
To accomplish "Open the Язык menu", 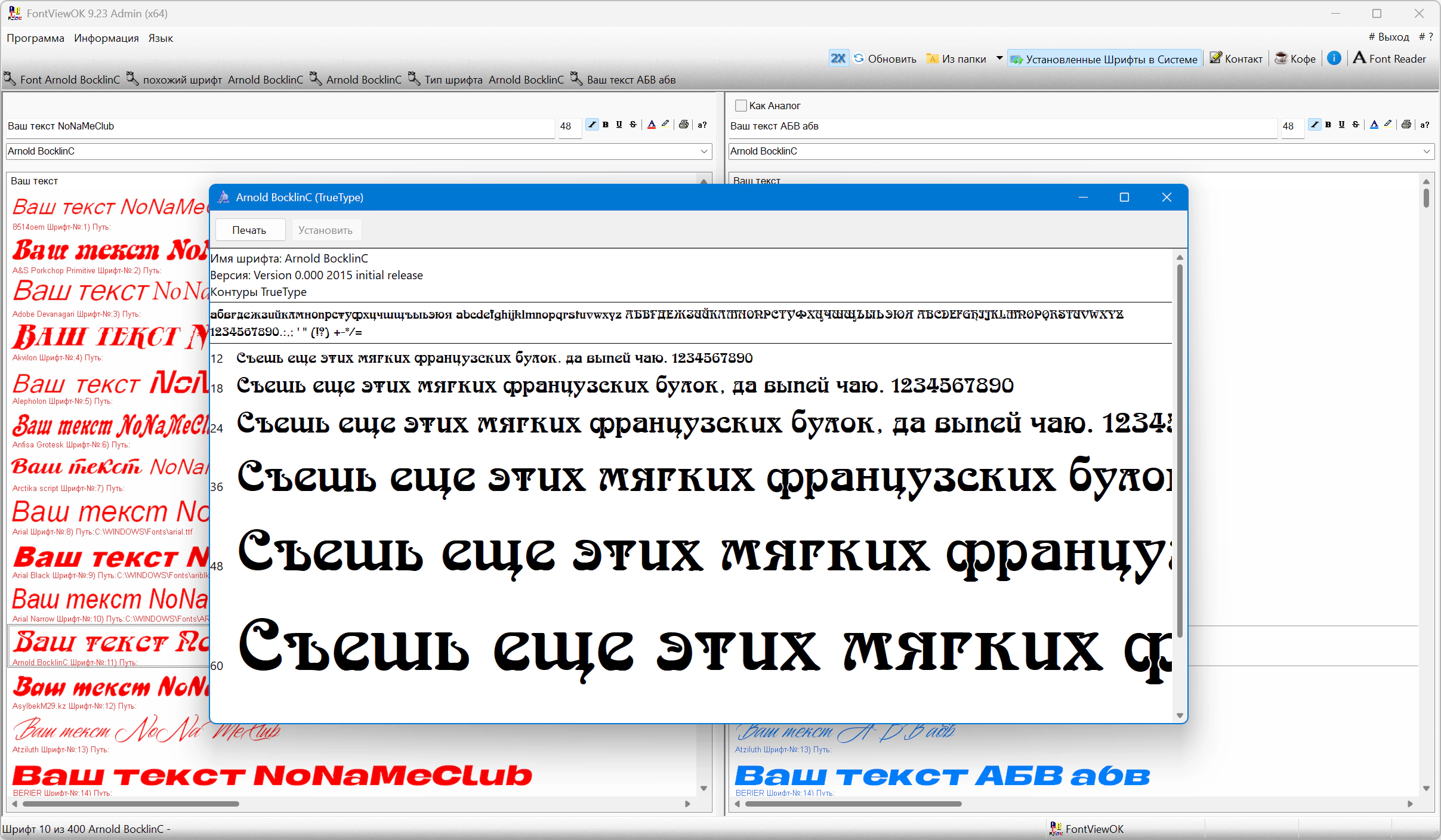I will [161, 38].
